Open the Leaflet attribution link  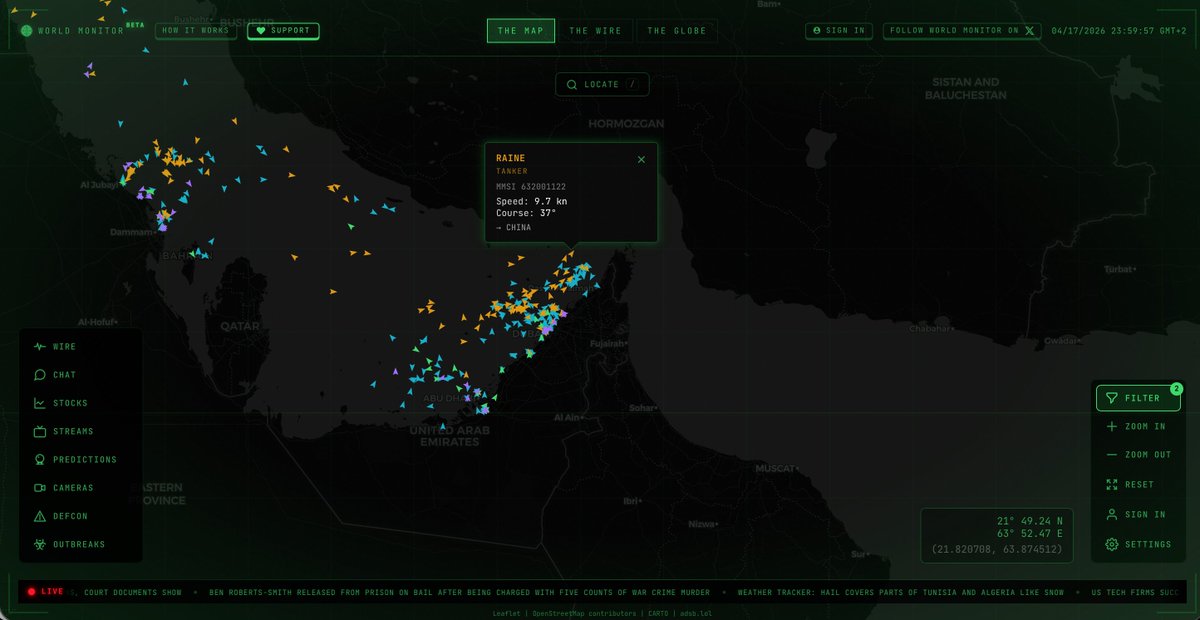(505, 613)
